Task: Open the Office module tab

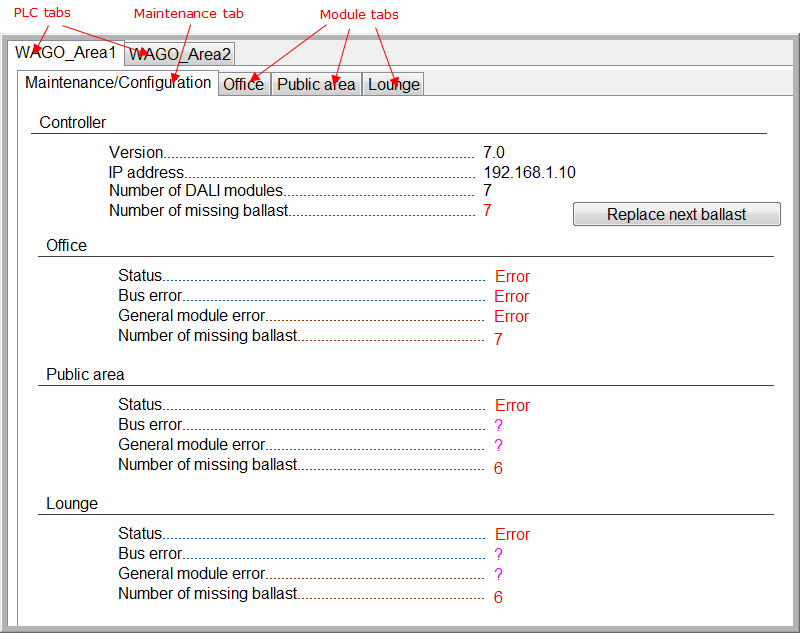Action: [243, 84]
